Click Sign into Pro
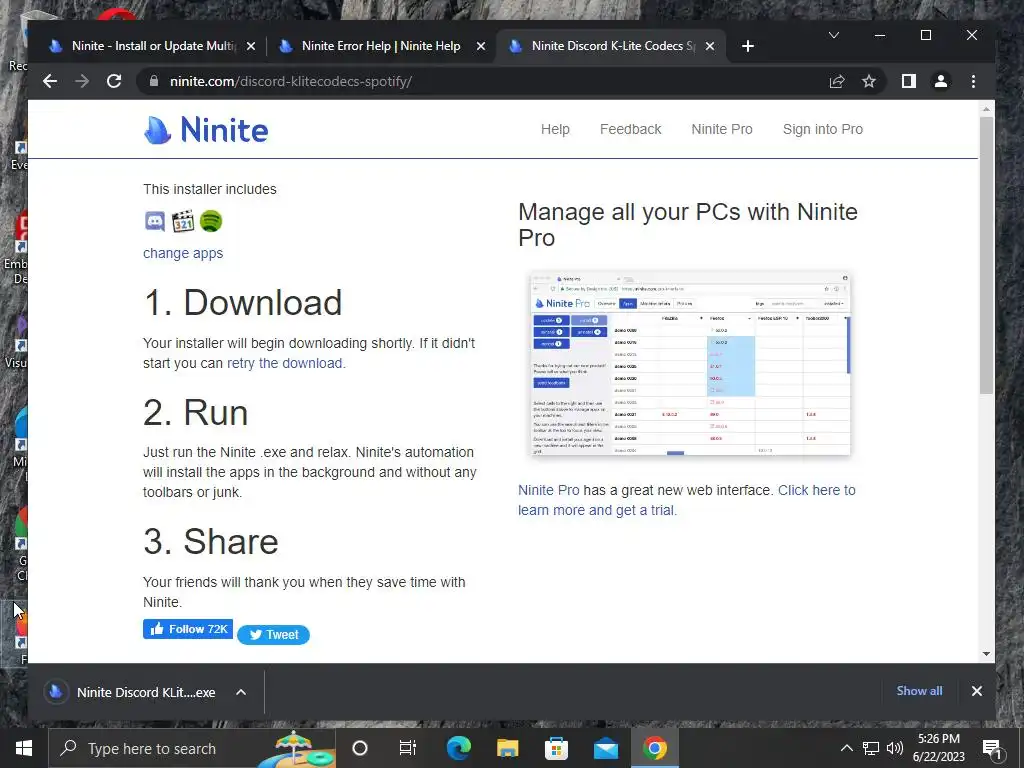This screenshot has width=1024, height=768. point(823,129)
